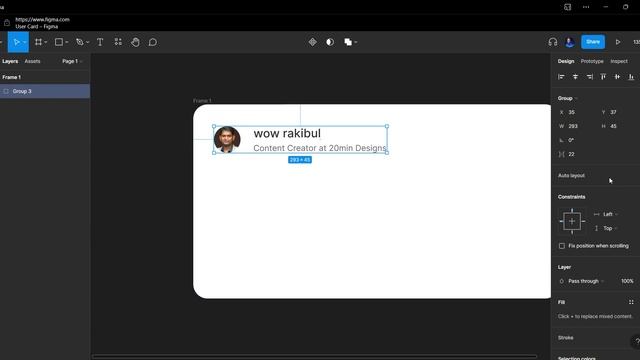
Task: Click the Align top icon
Action: click(x=603, y=77)
